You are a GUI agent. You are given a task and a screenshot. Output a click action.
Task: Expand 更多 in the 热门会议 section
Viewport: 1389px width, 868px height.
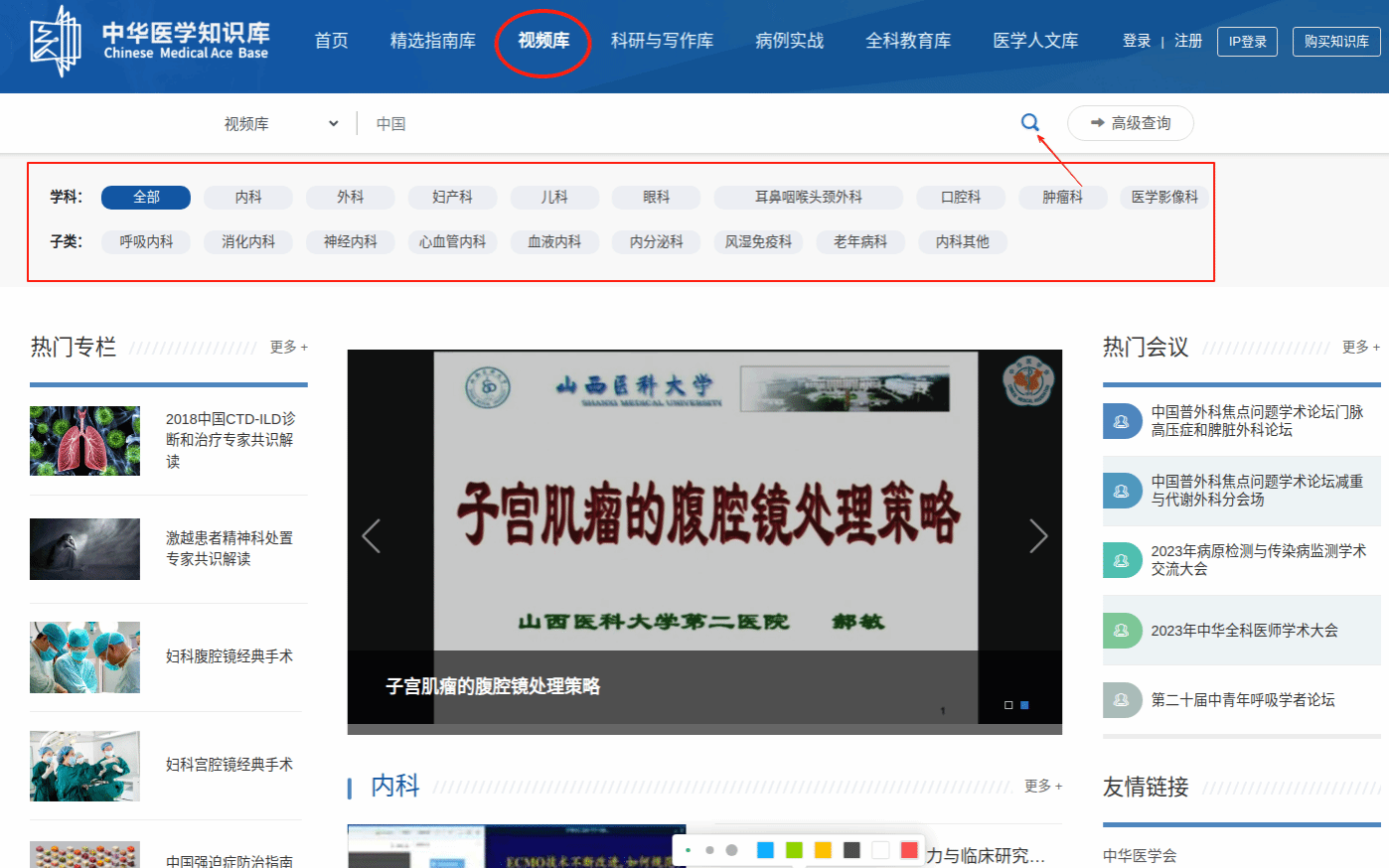(1360, 348)
